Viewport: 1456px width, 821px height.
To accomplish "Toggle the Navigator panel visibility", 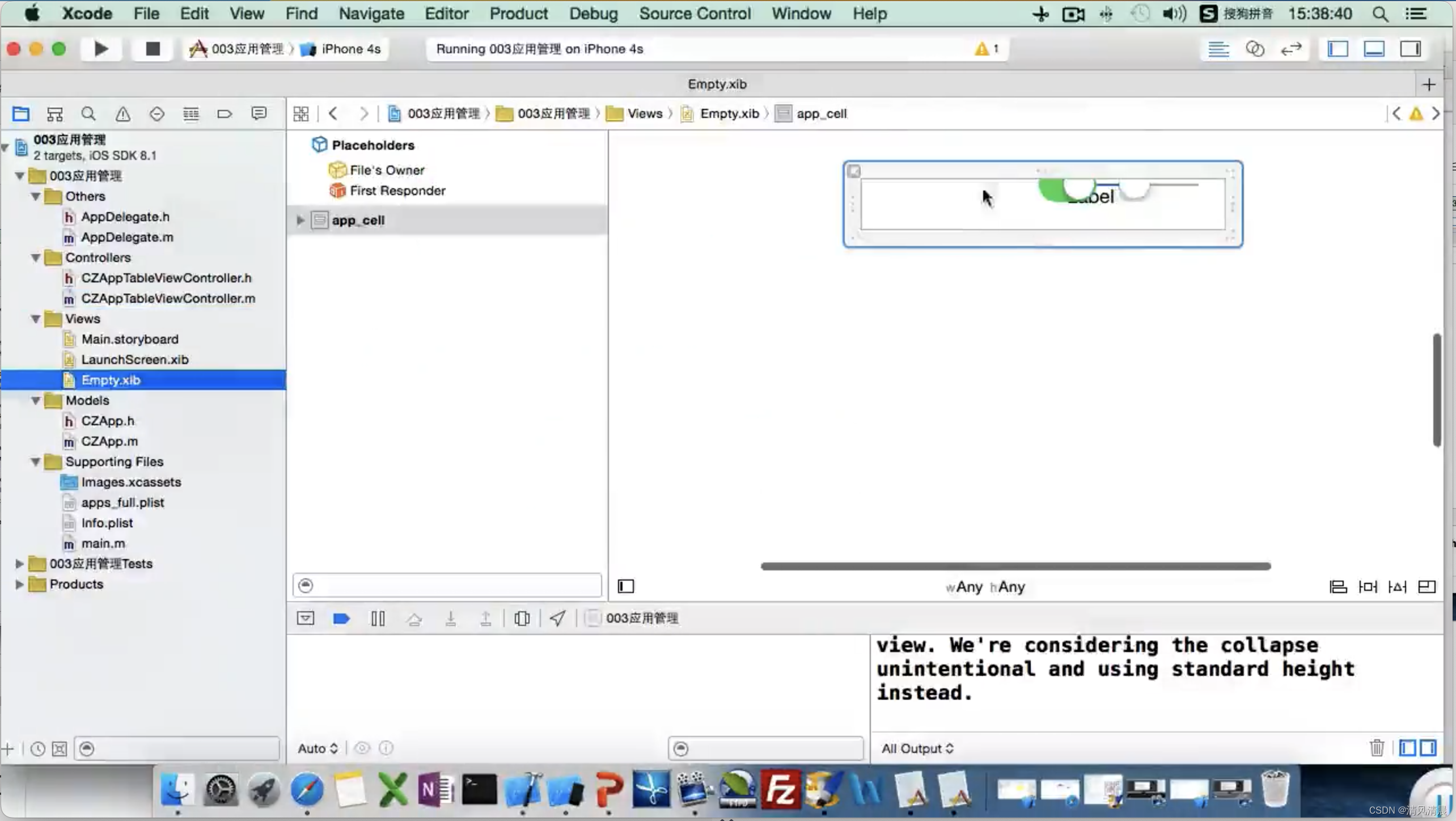I will [x=1338, y=49].
